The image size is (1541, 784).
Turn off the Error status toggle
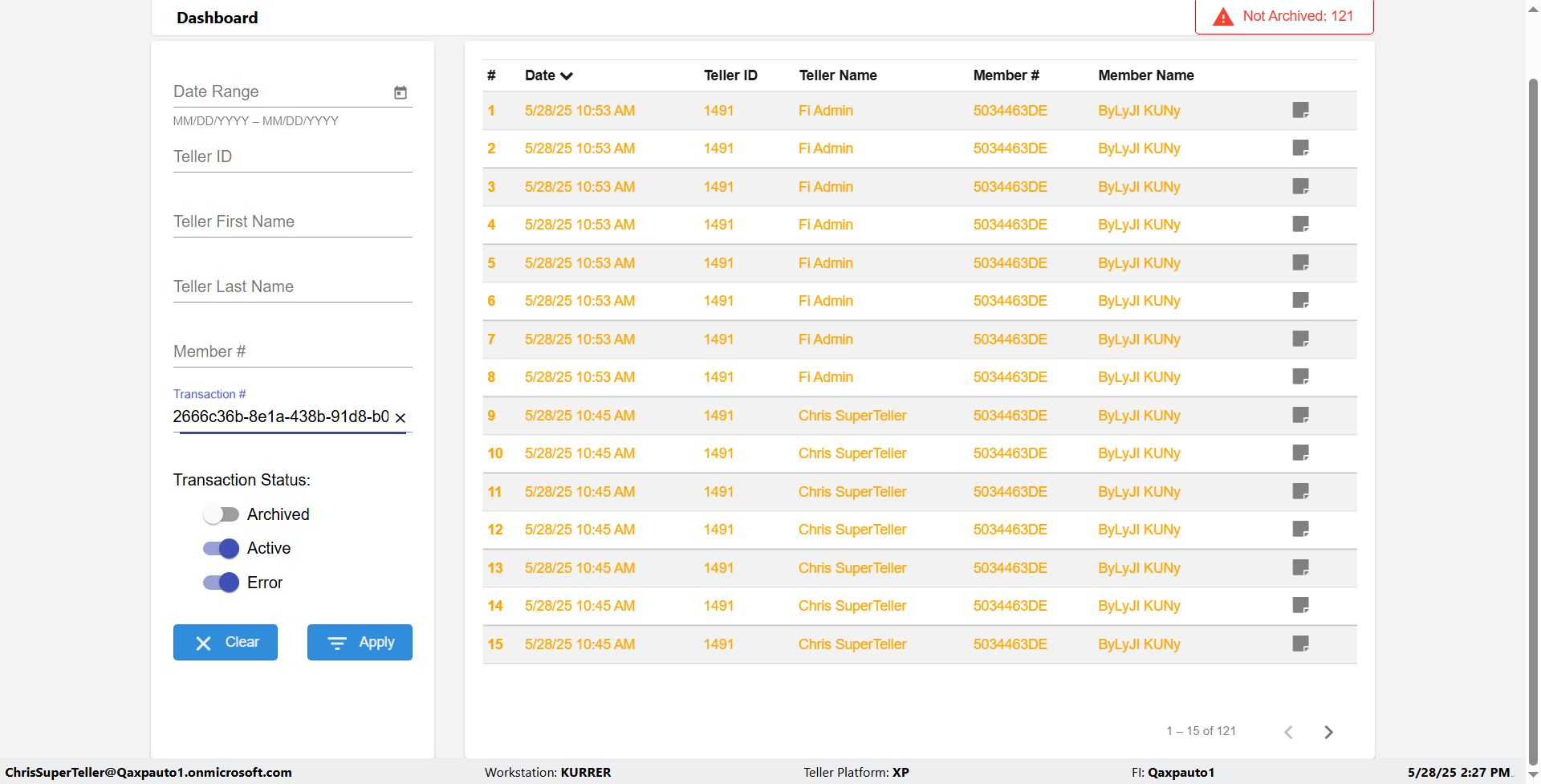pos(221,583)
